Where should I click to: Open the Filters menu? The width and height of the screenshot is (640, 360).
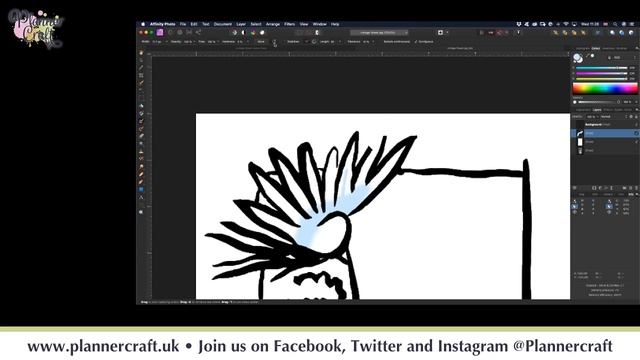coord(289,24)
